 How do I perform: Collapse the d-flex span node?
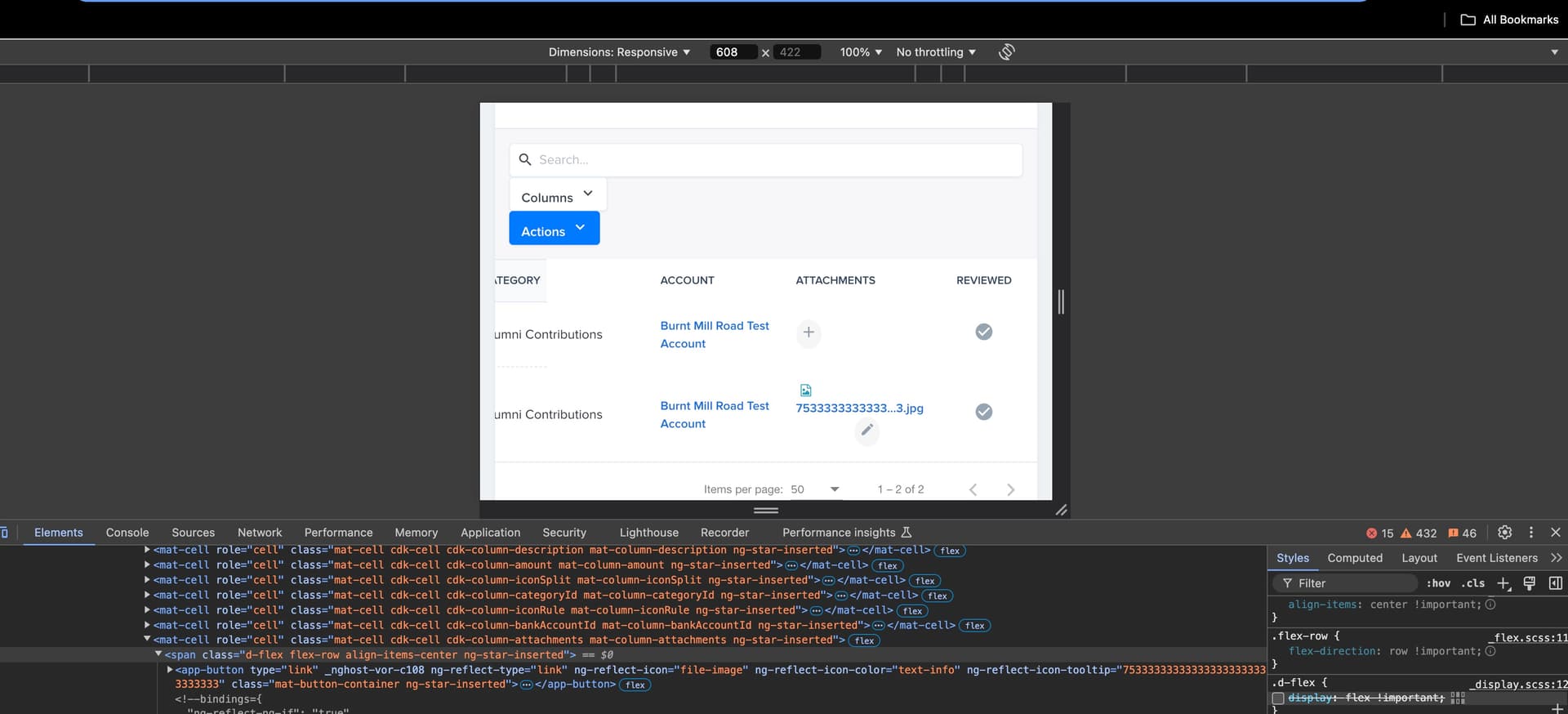pos(158,654)
